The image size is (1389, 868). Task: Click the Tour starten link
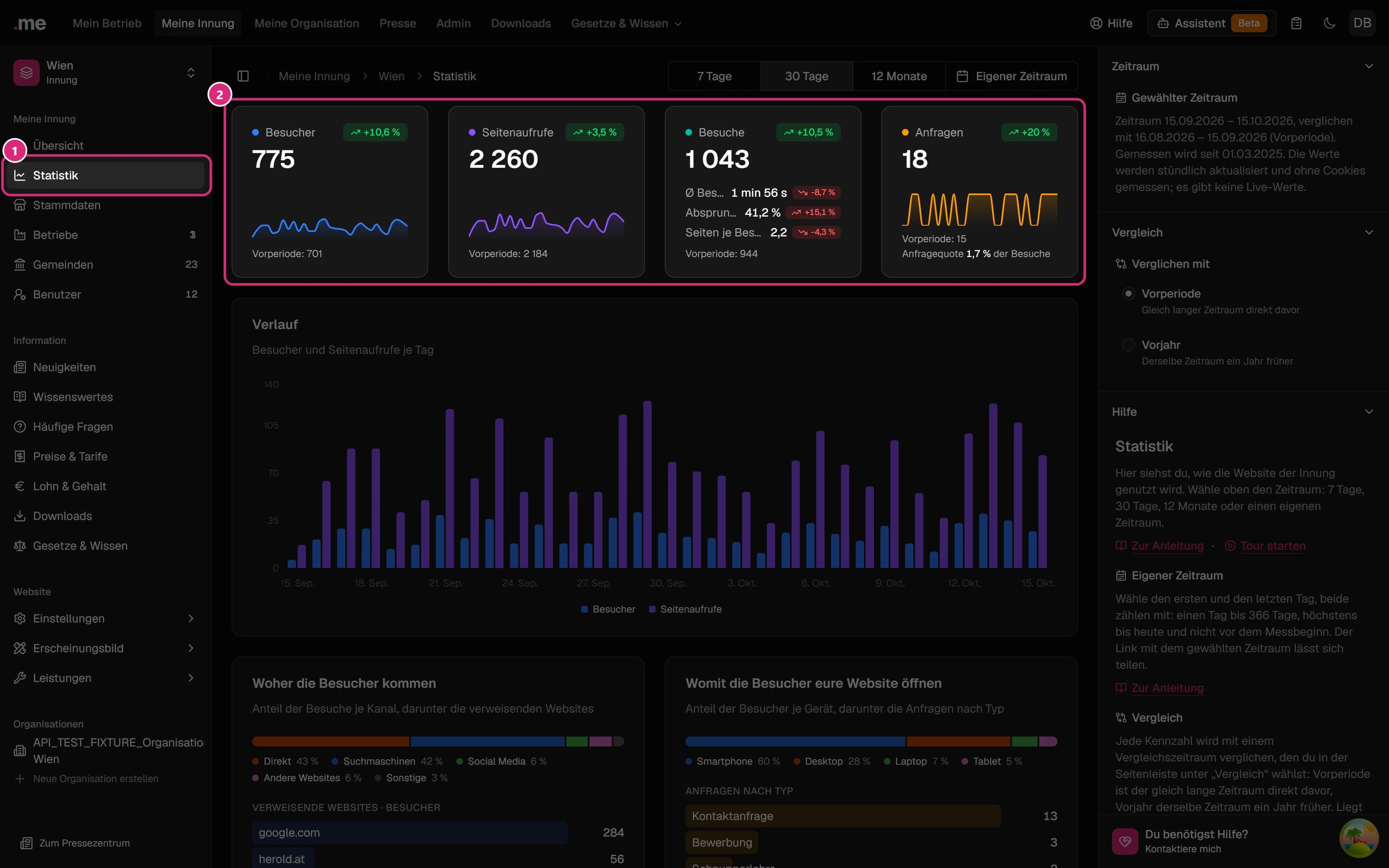pos(1265,546)
